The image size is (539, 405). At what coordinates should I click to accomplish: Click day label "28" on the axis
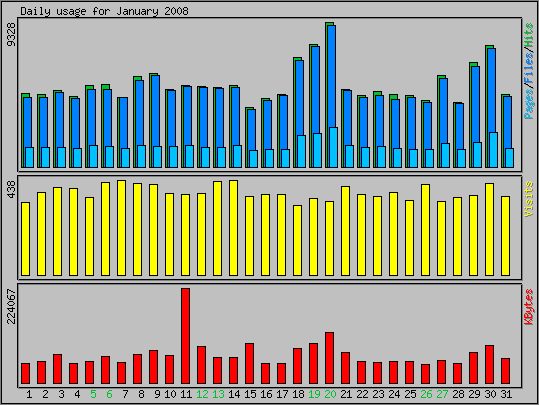coord(458,394)
